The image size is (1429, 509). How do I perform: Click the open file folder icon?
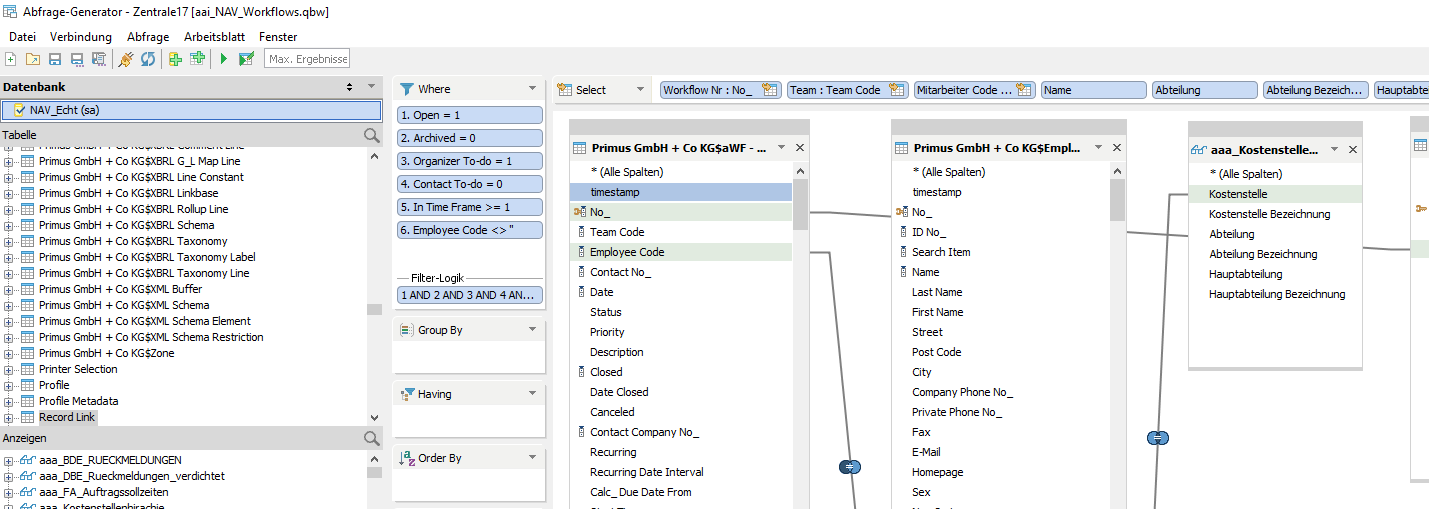pyautogui.click(x=32, y=59)
